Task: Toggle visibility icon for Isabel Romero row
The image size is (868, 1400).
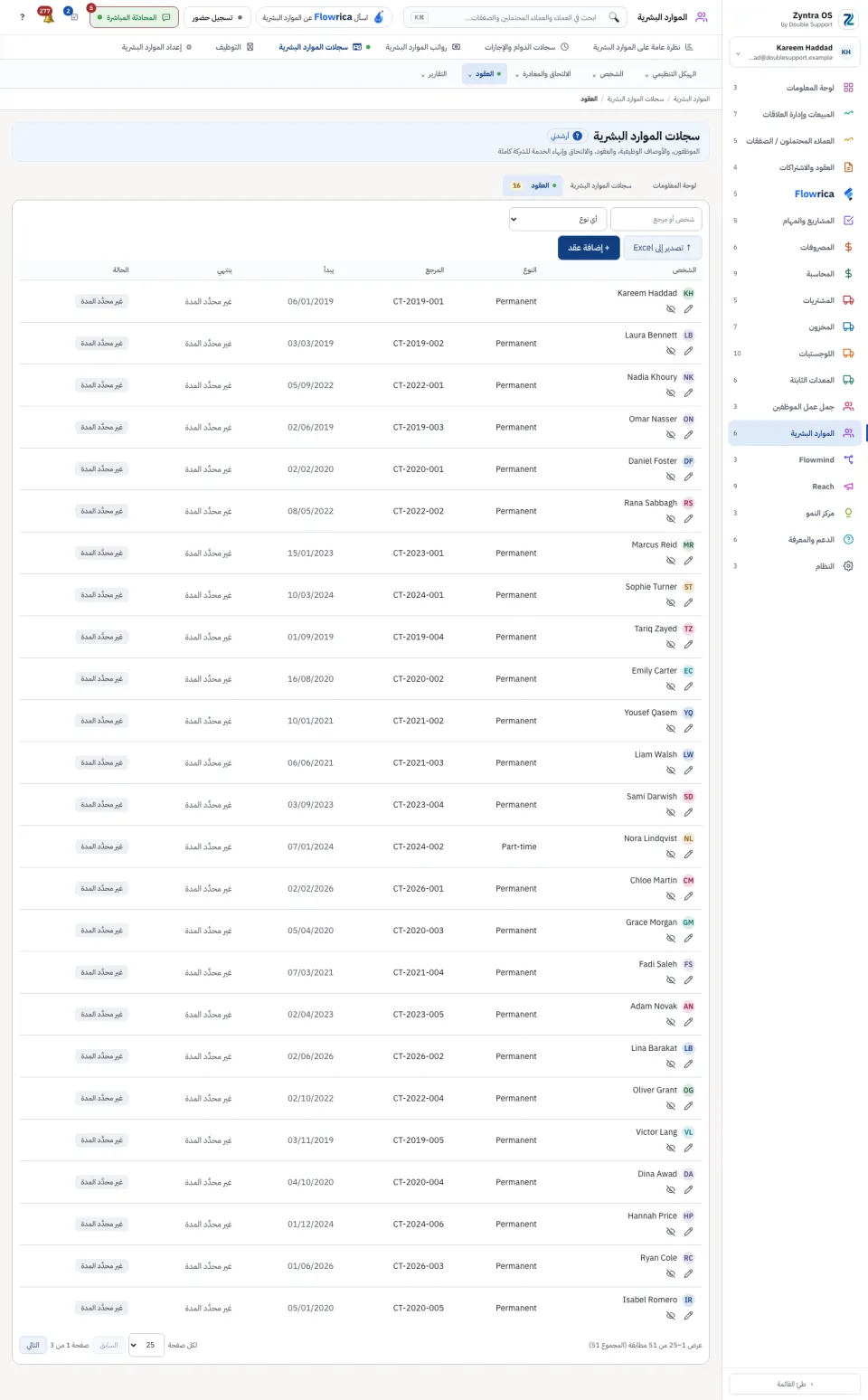Action: pyautogui.click(x=671, y=1316)
